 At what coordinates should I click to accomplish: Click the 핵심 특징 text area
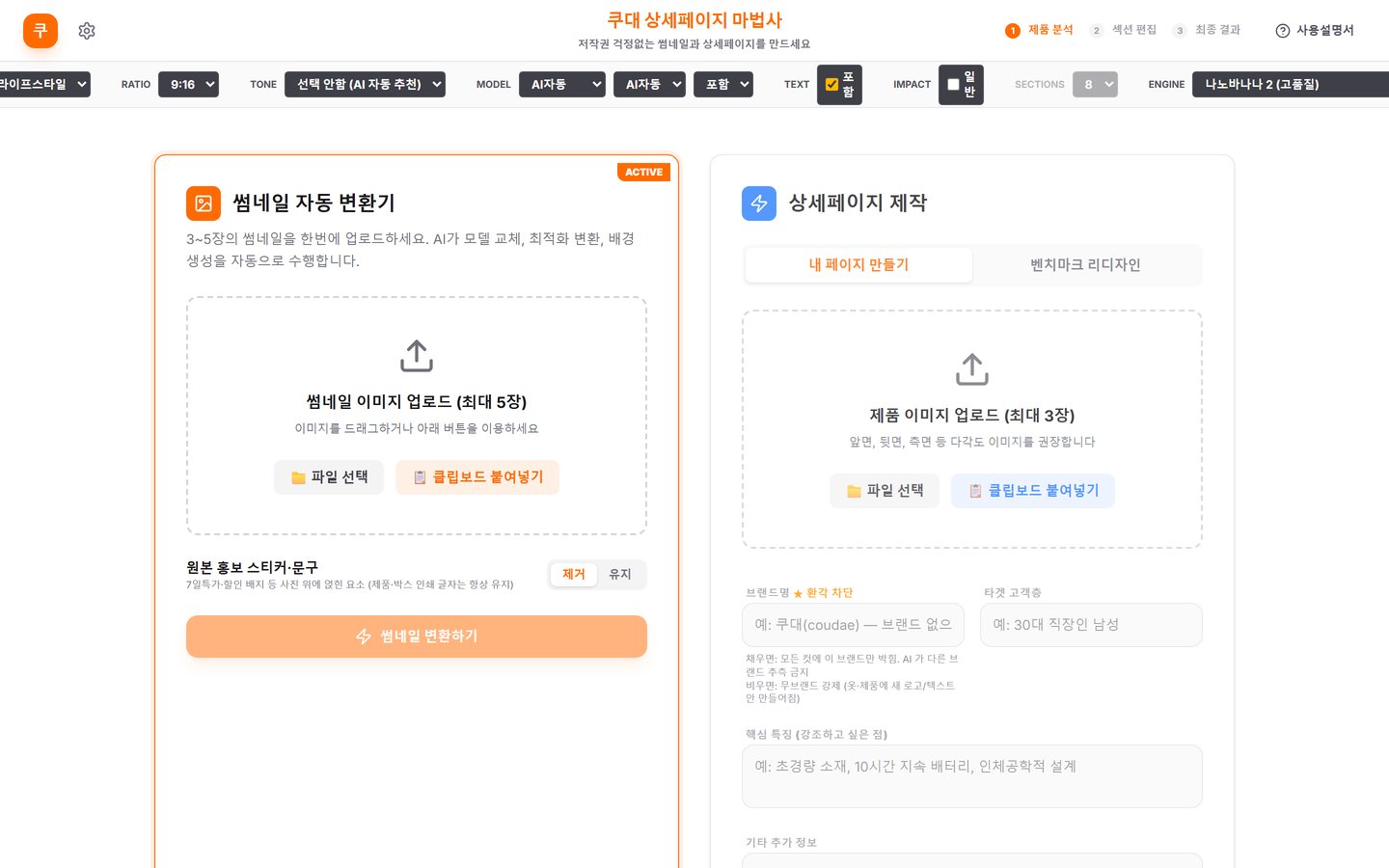[972, 776]
